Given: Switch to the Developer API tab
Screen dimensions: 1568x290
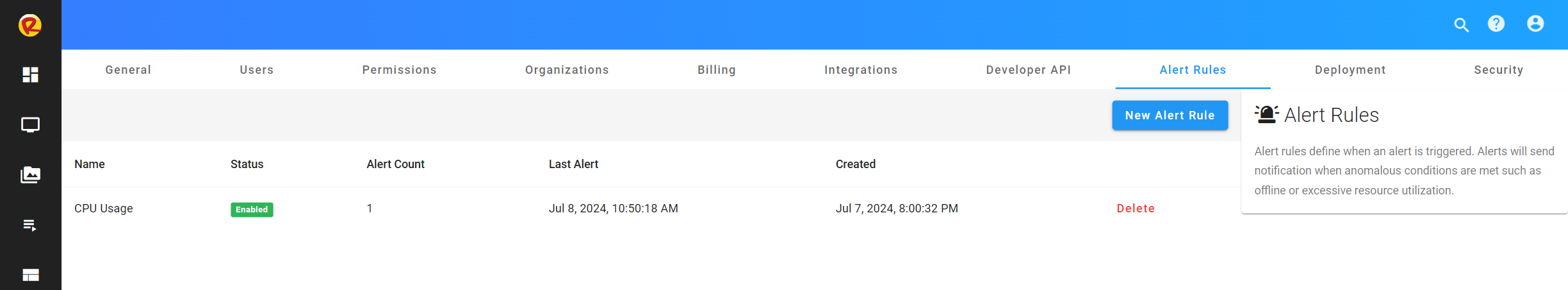Looking at the screenshot, I should click(1028, 70).
